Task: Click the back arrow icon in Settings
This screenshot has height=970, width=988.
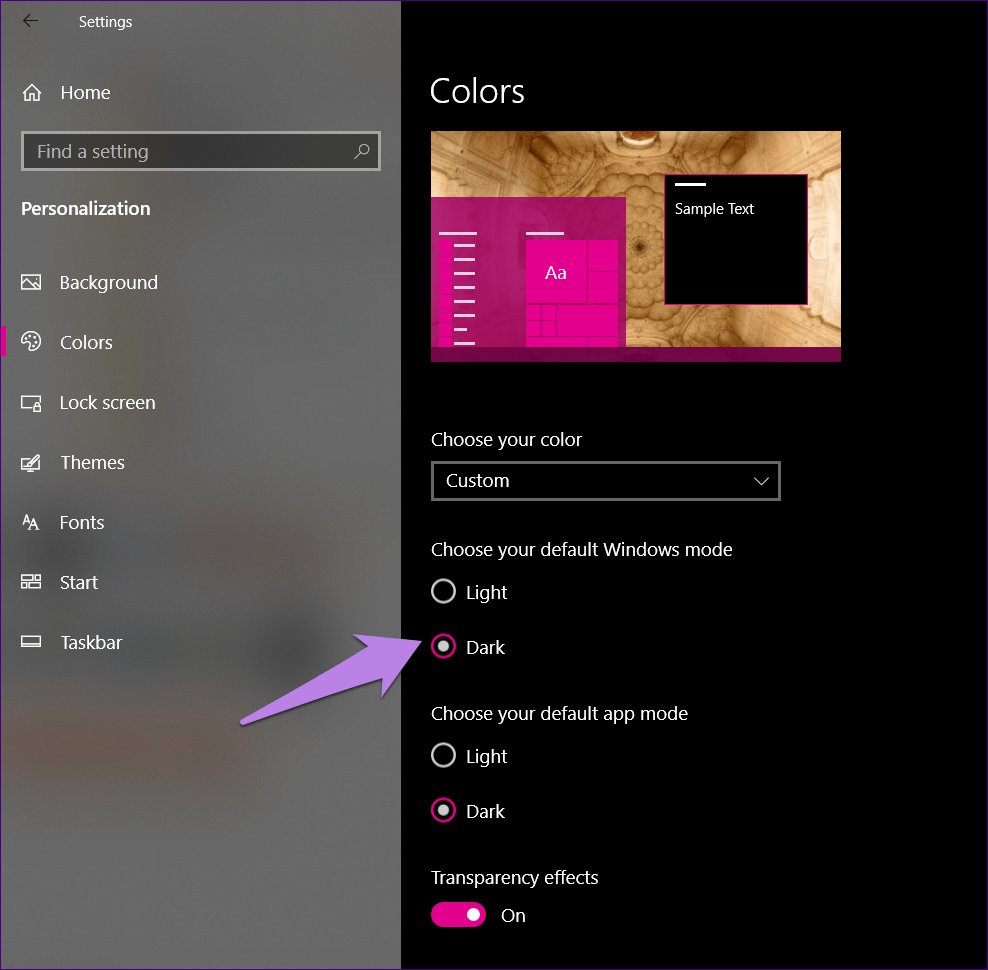Action: pyautogui.click(x=30, y=21)
